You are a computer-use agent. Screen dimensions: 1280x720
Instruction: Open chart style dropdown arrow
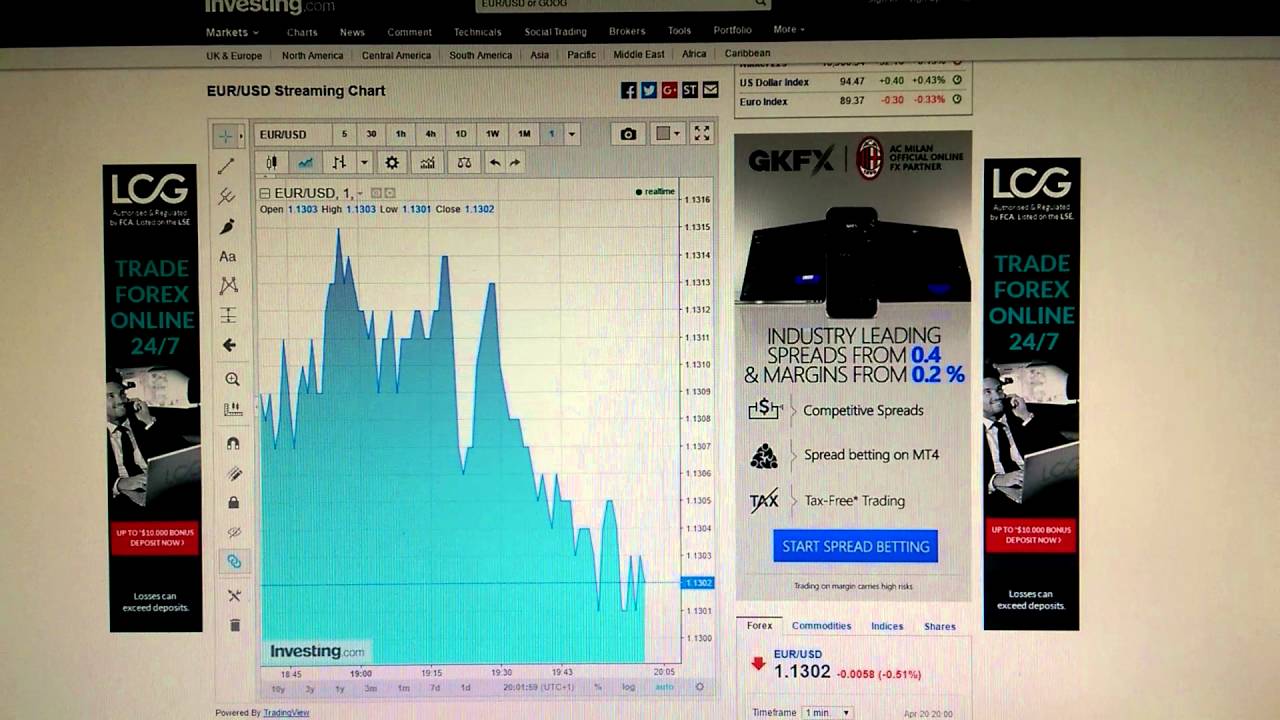tap(363, 163)
